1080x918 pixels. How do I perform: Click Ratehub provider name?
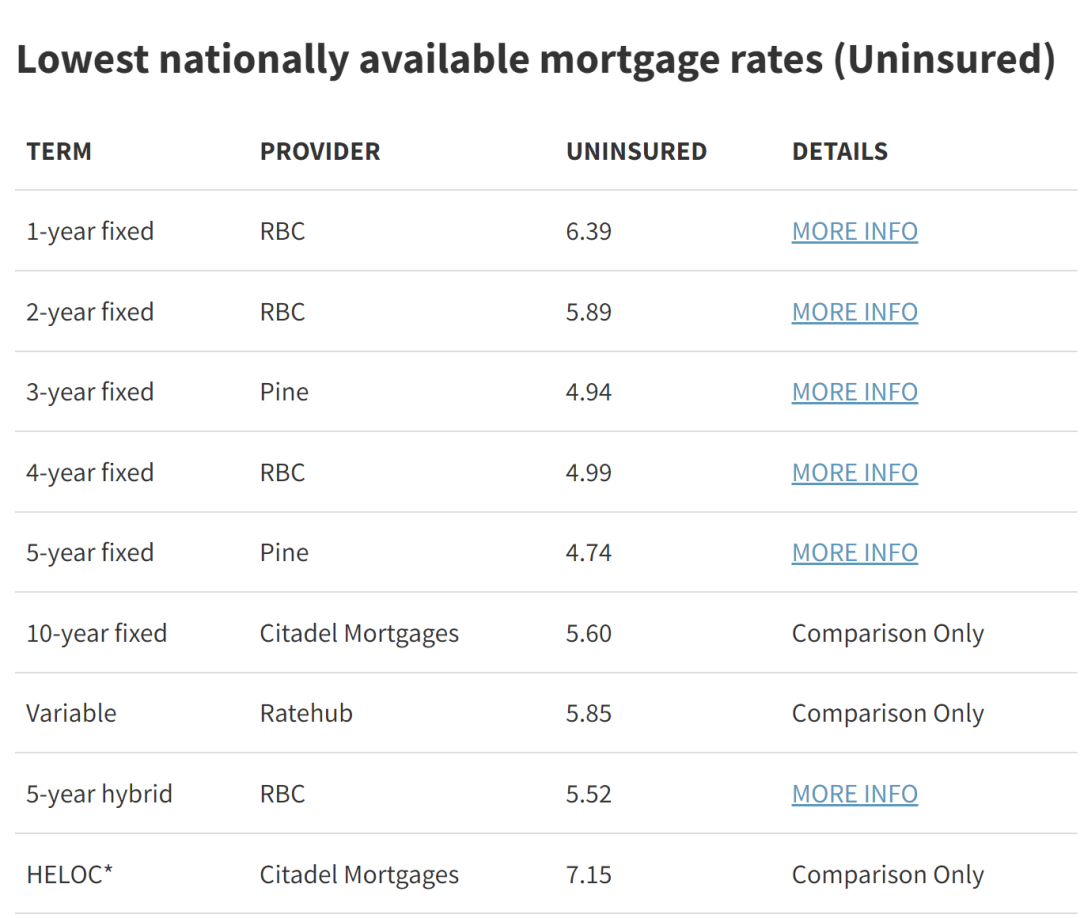tap(306, 713)
